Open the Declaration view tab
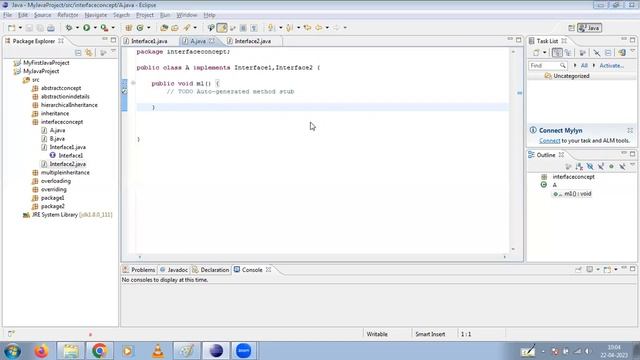 211,270
